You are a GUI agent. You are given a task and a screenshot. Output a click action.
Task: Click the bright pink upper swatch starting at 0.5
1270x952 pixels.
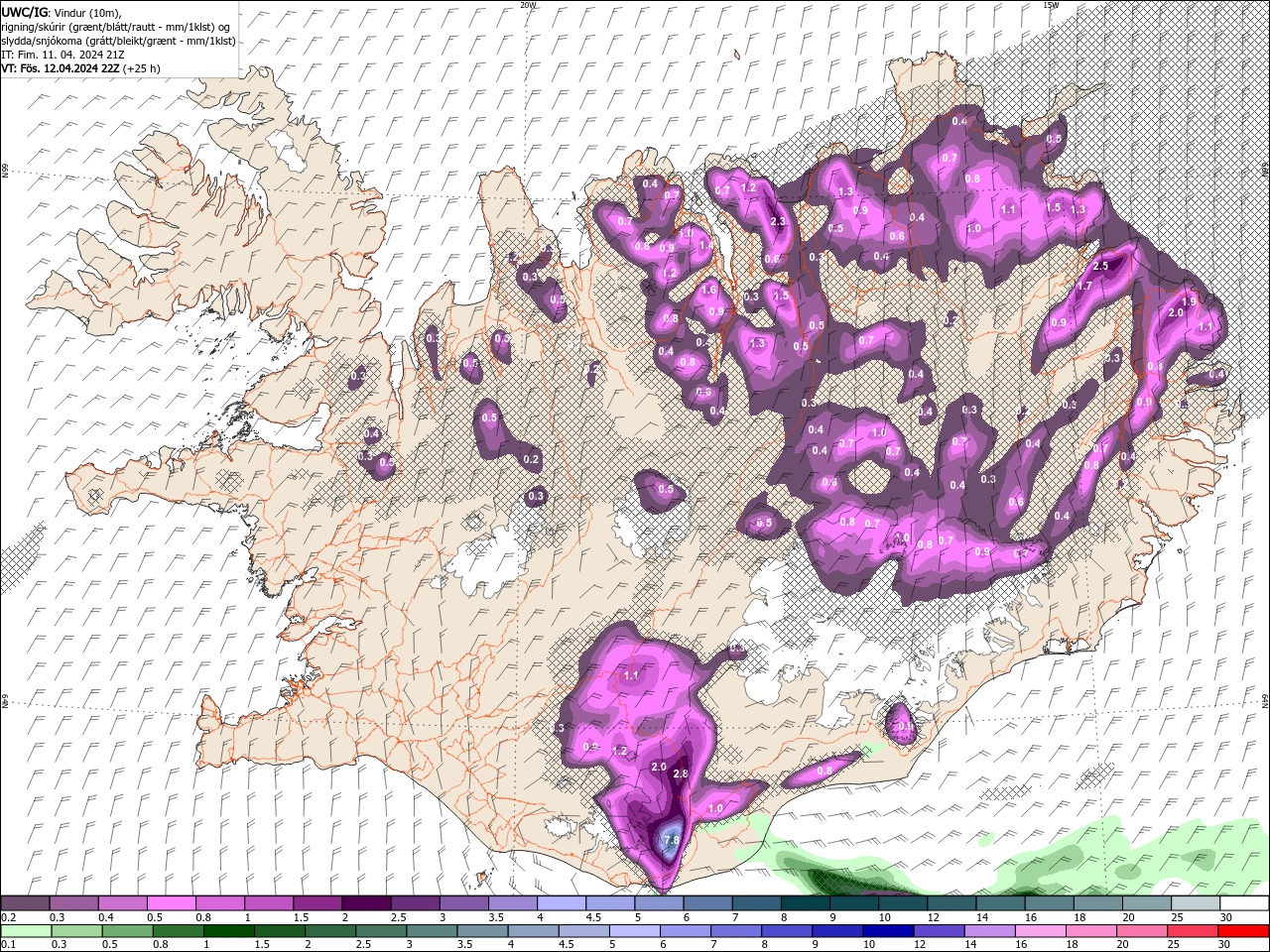coord(171,903)
